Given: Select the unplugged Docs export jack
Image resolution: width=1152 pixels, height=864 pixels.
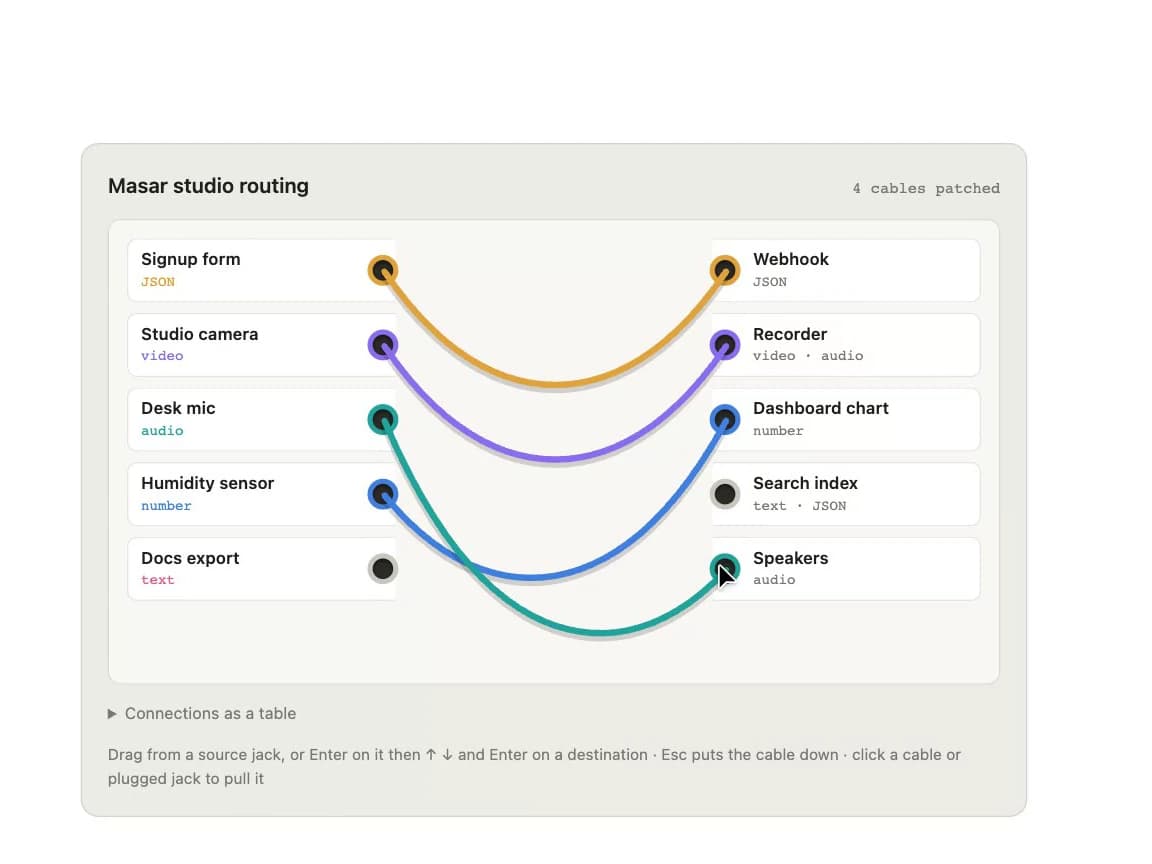Looking at the screenshot, I should tap(383, 569).
